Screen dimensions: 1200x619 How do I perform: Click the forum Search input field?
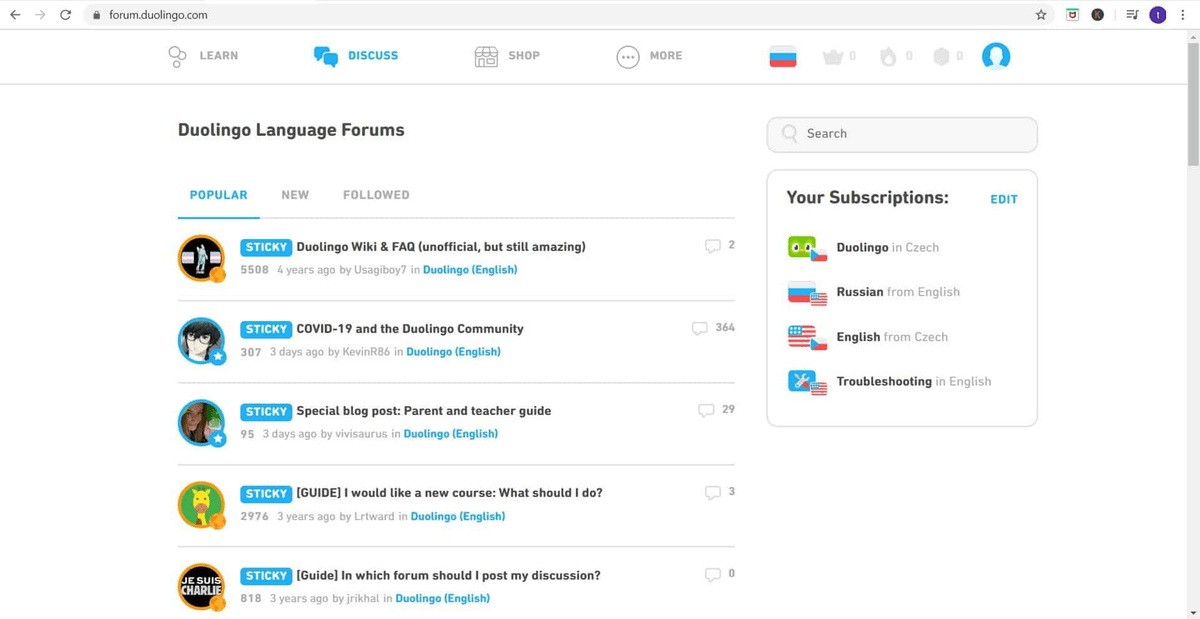pos(902,134)
